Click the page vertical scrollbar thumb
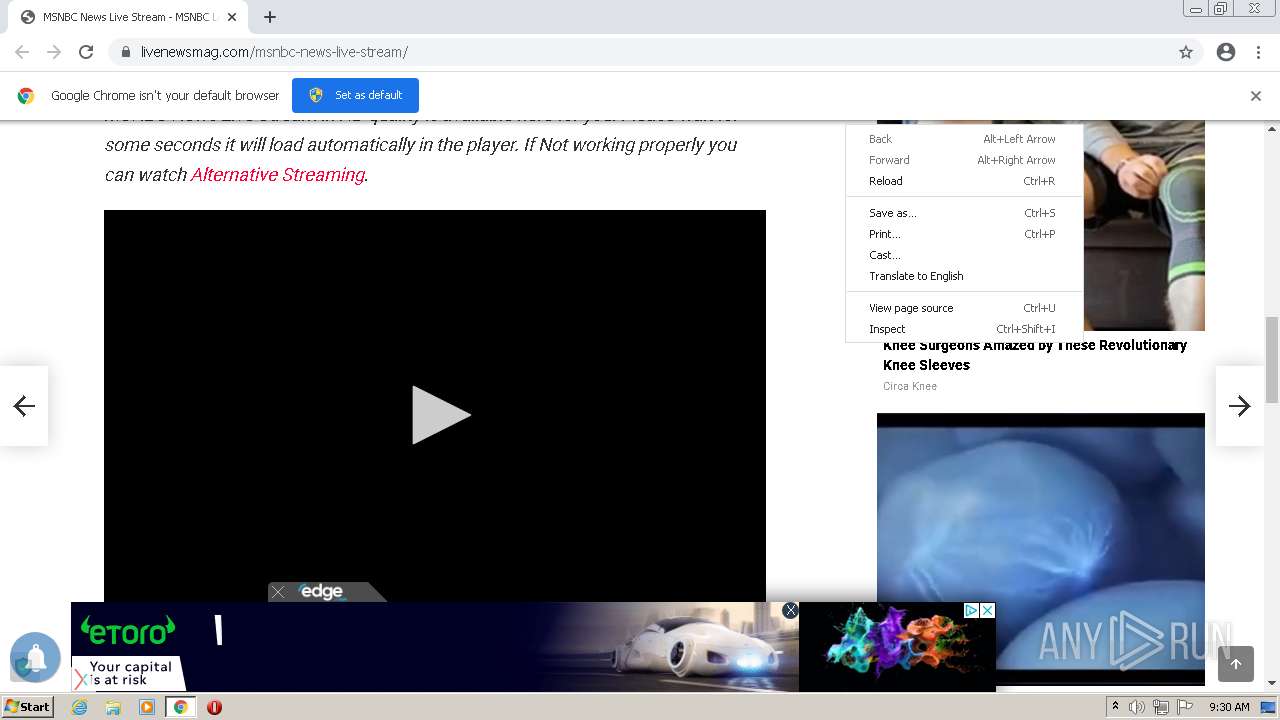This screenshot has width=1280, height=720. pos(1272,360)
